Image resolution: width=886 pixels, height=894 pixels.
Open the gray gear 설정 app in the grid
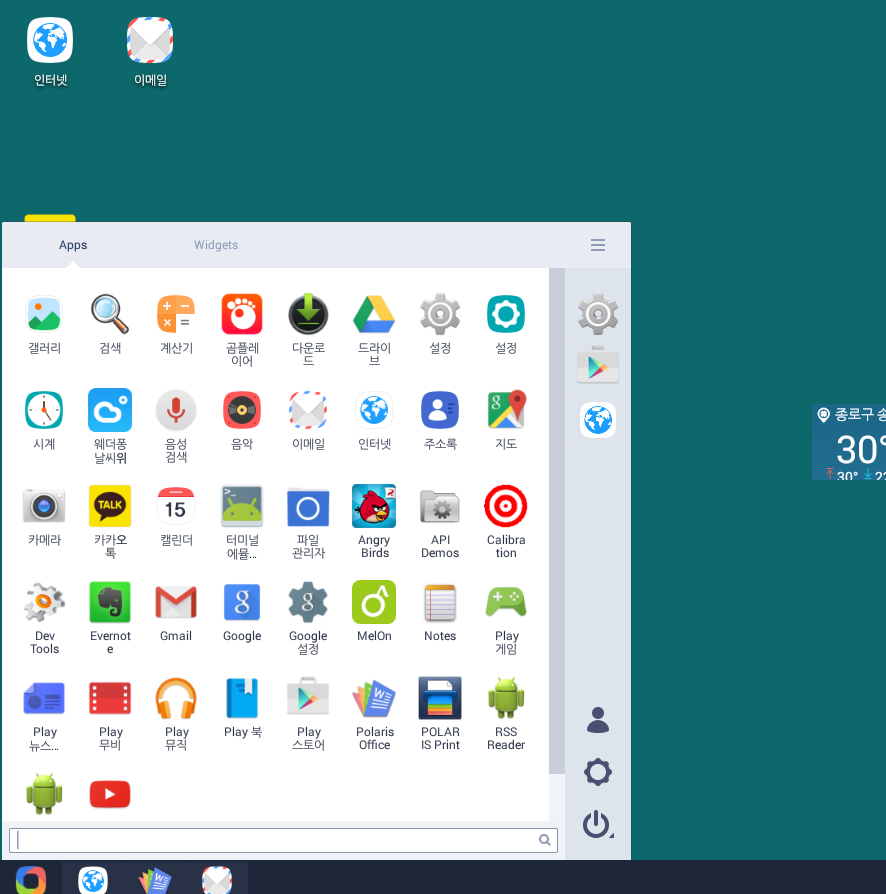point(440,314)
